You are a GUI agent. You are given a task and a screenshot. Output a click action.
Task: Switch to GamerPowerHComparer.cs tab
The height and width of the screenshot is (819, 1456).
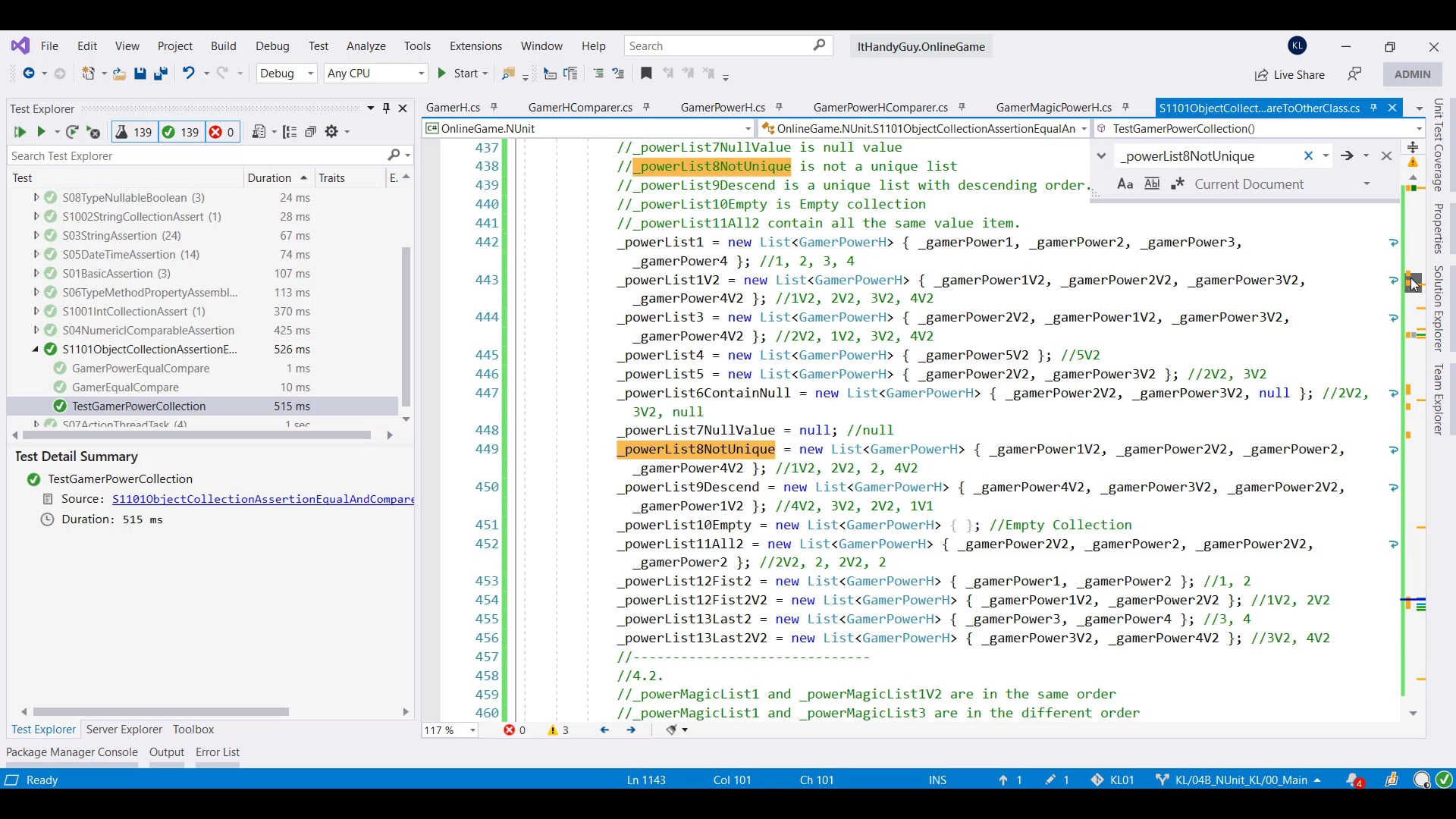(x=880, y=108)
